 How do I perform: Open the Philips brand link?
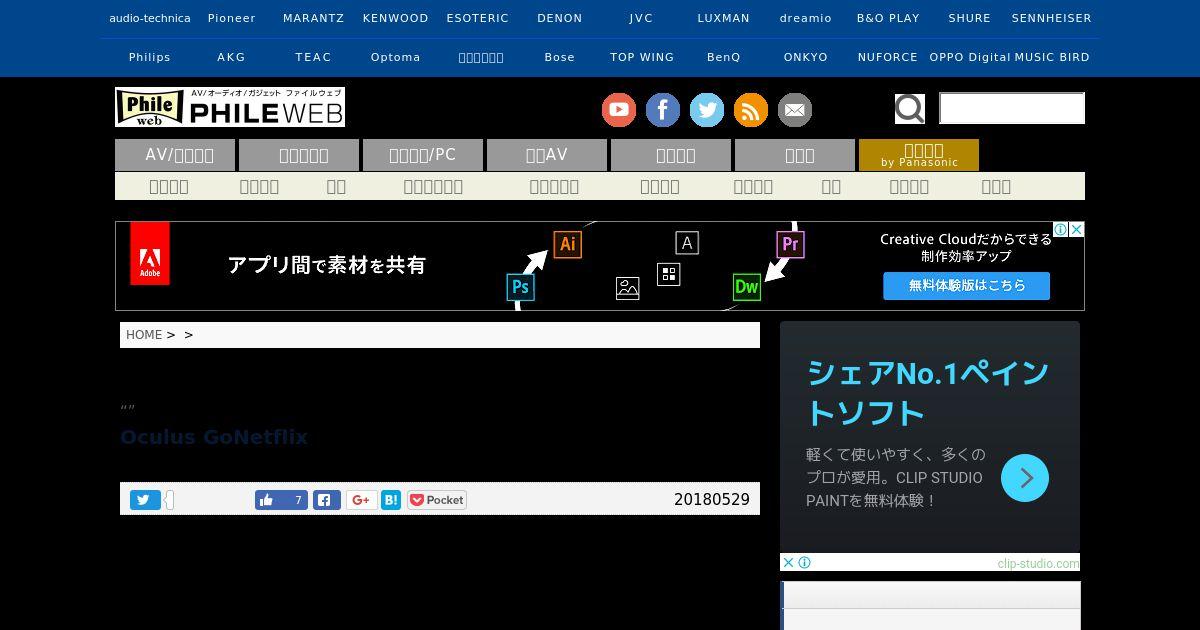coord(150,57)
